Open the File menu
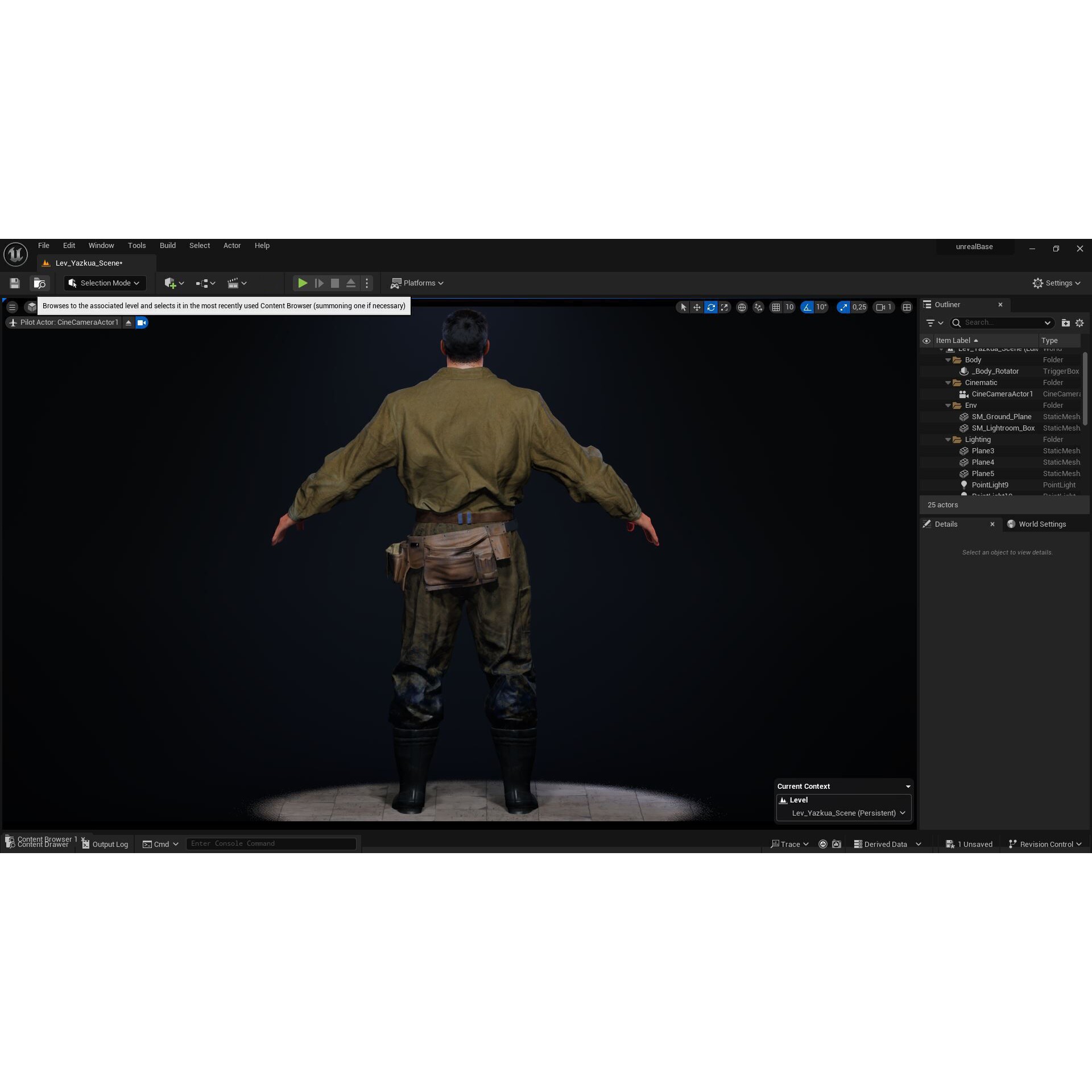This screenshot has width=1092, height=1092. [x=44, y=245]
